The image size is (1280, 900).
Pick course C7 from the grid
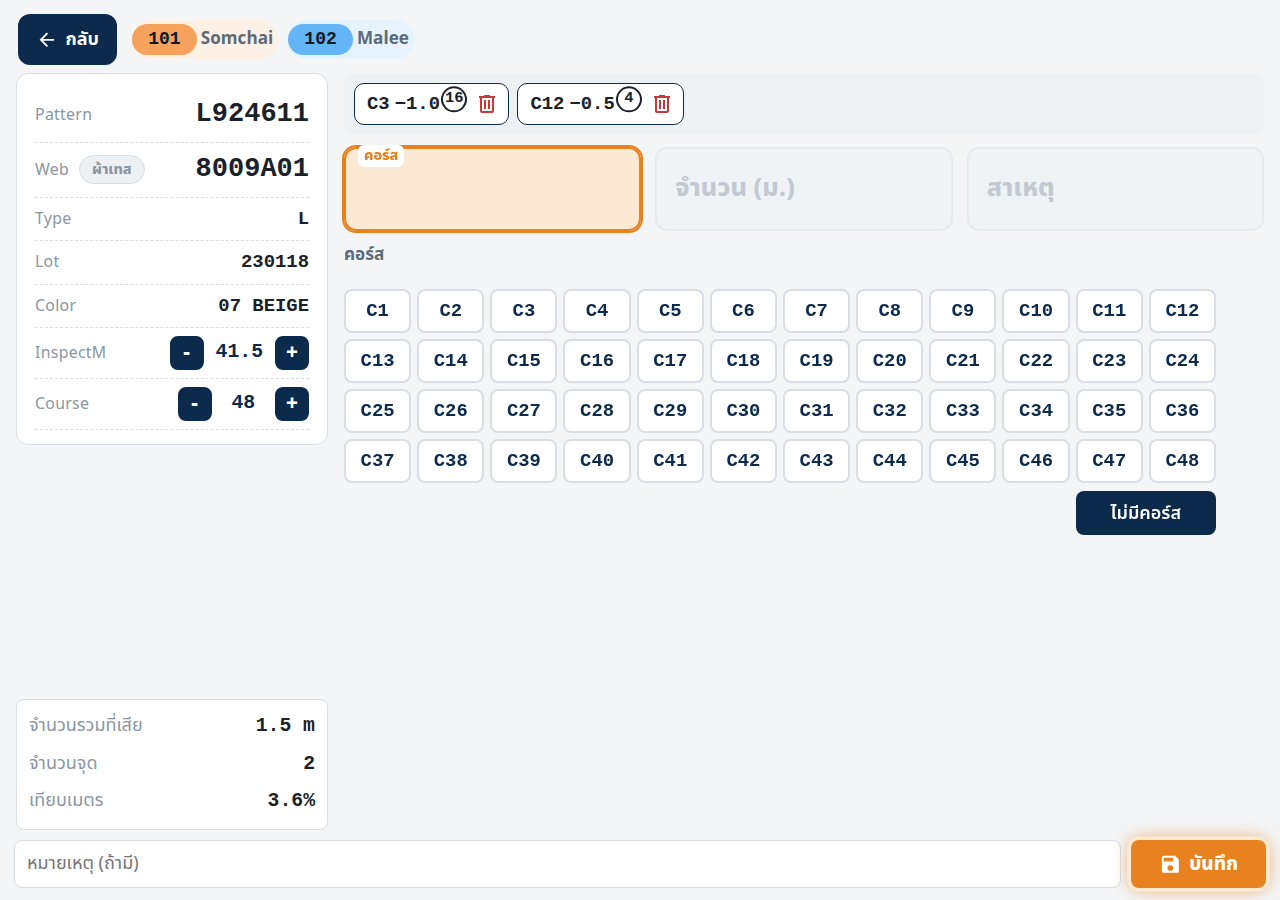[x=816, y=311]
